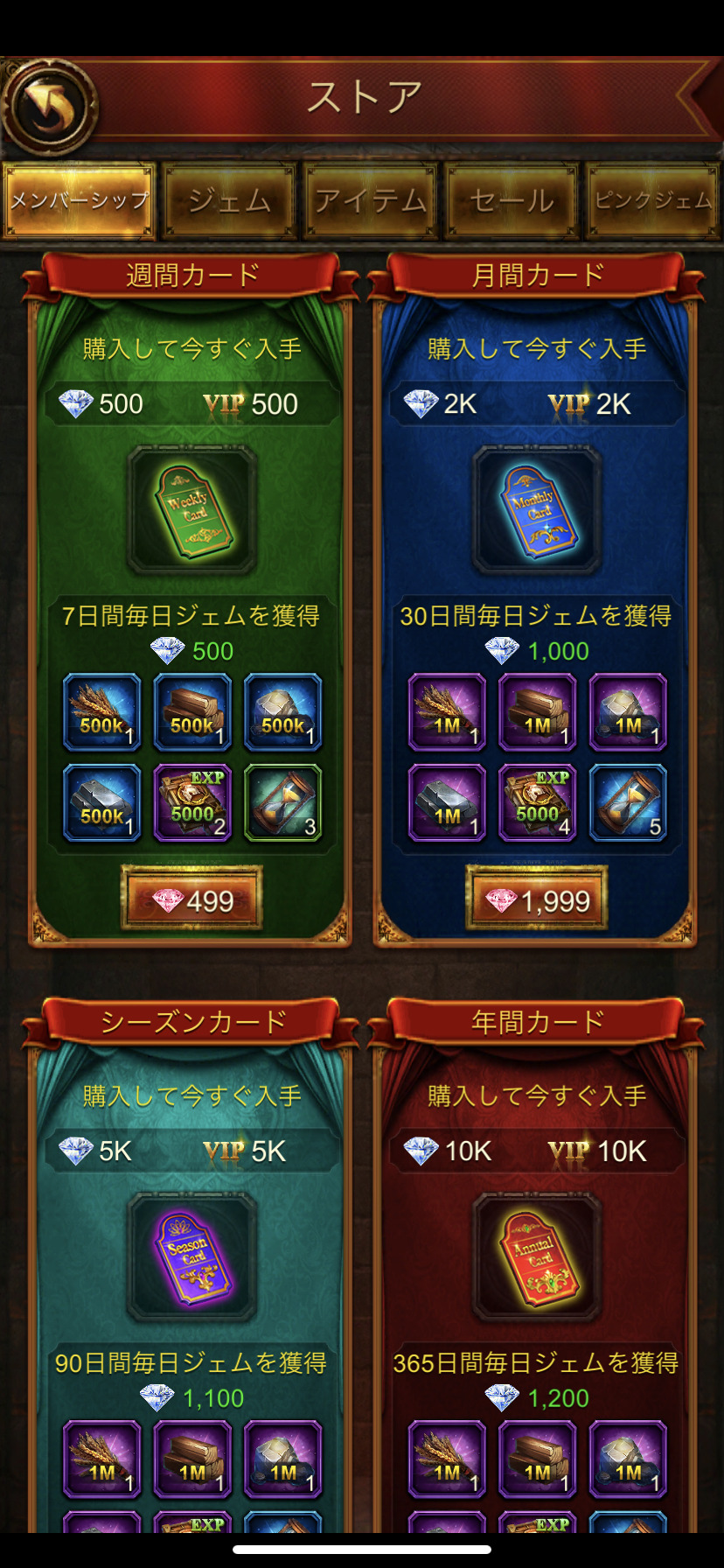Buy the monthly card for 1,999
This screenshot has height=1568, width=724.
coord(537,900)
